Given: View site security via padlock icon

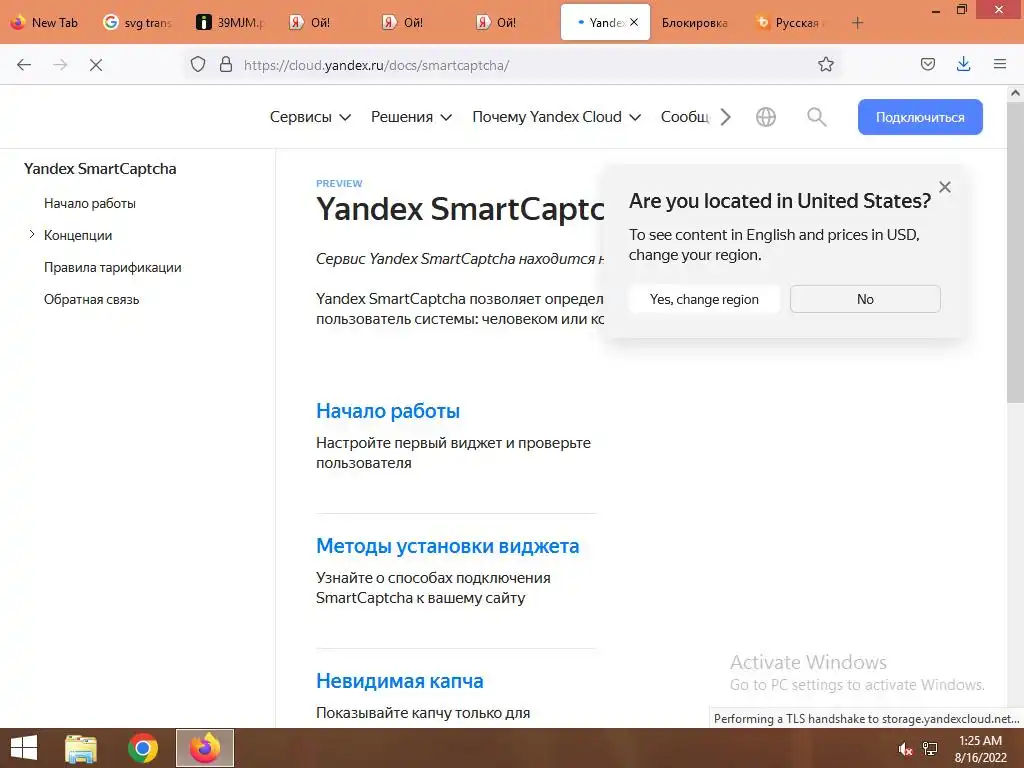Looking at the screenshot, I should click(x=226, y=64).
